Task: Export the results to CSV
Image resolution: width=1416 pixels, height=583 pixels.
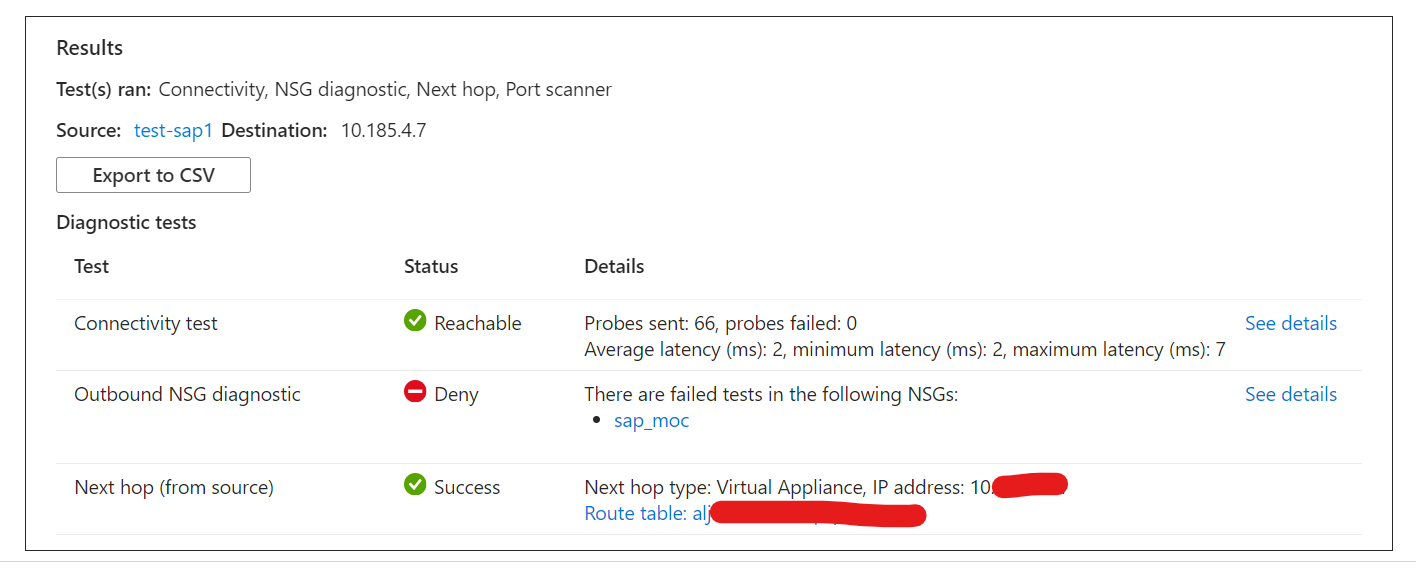Action: 153,175
